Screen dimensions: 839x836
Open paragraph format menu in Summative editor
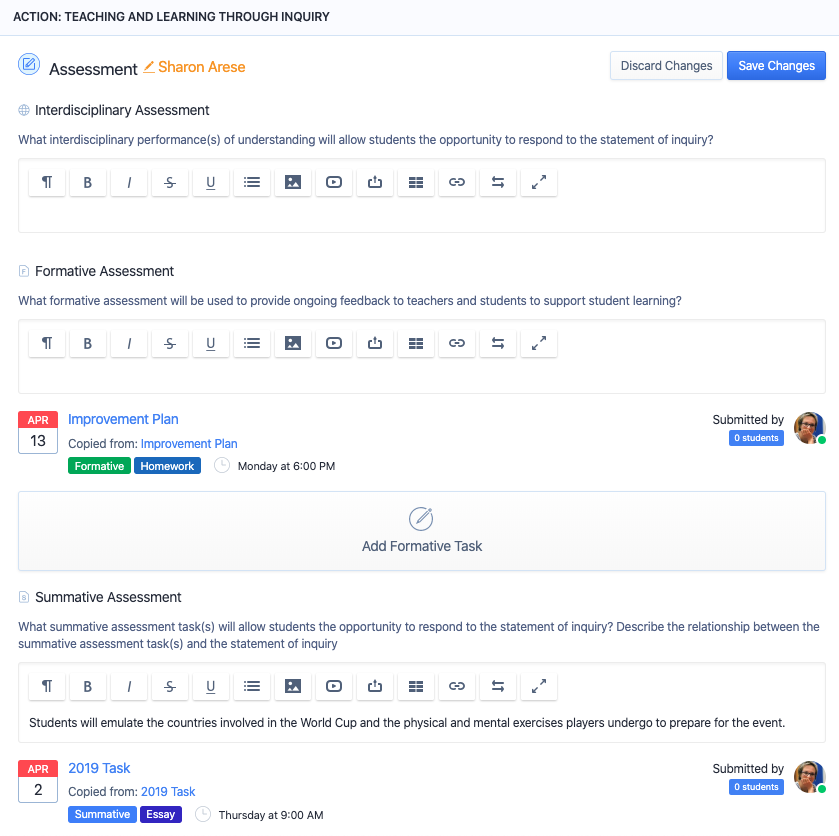tap(47, 686)
